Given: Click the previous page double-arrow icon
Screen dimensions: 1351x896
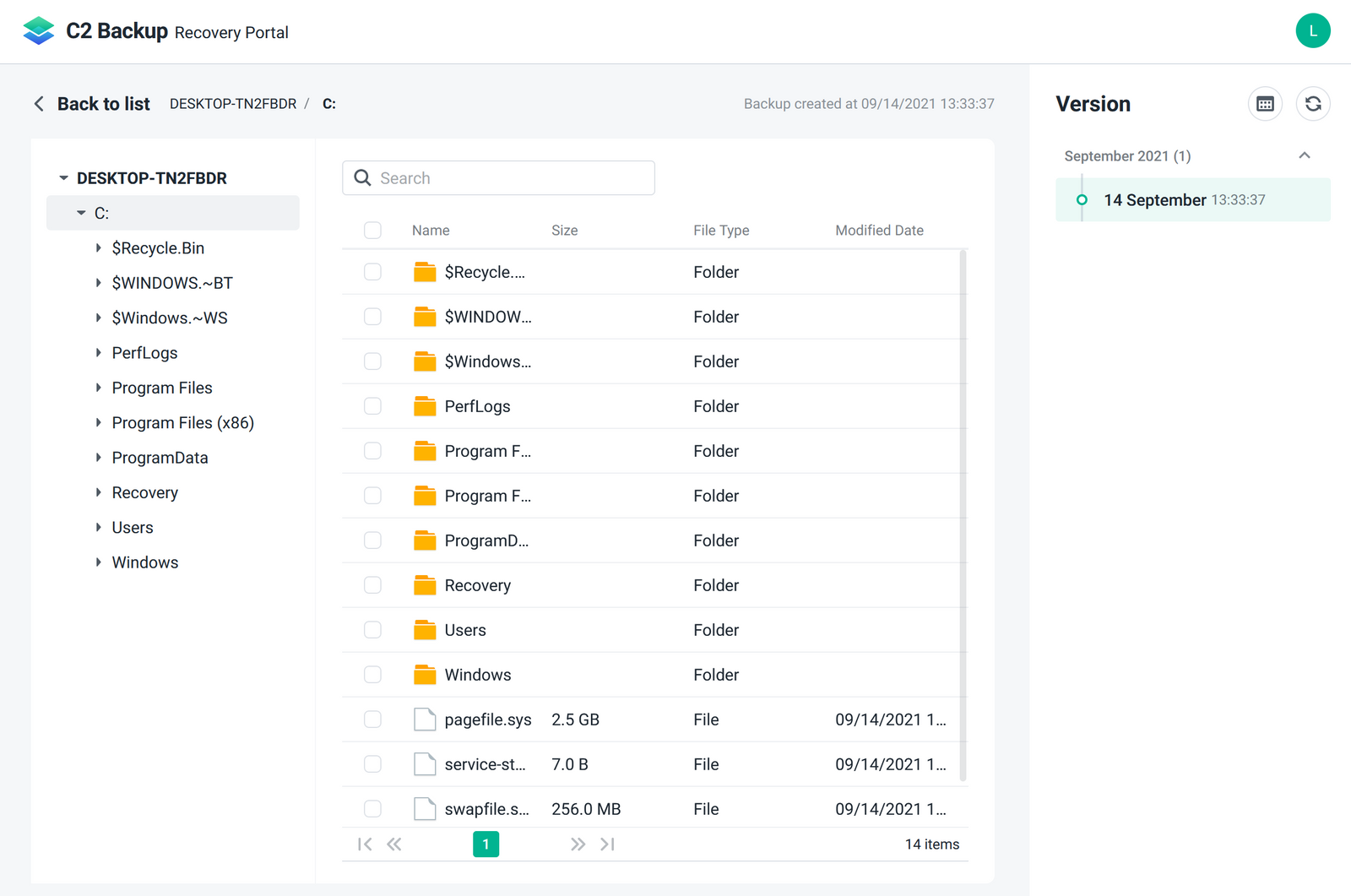Looking at the screenshot, I should pyautogui.click(x=394, y=844).
